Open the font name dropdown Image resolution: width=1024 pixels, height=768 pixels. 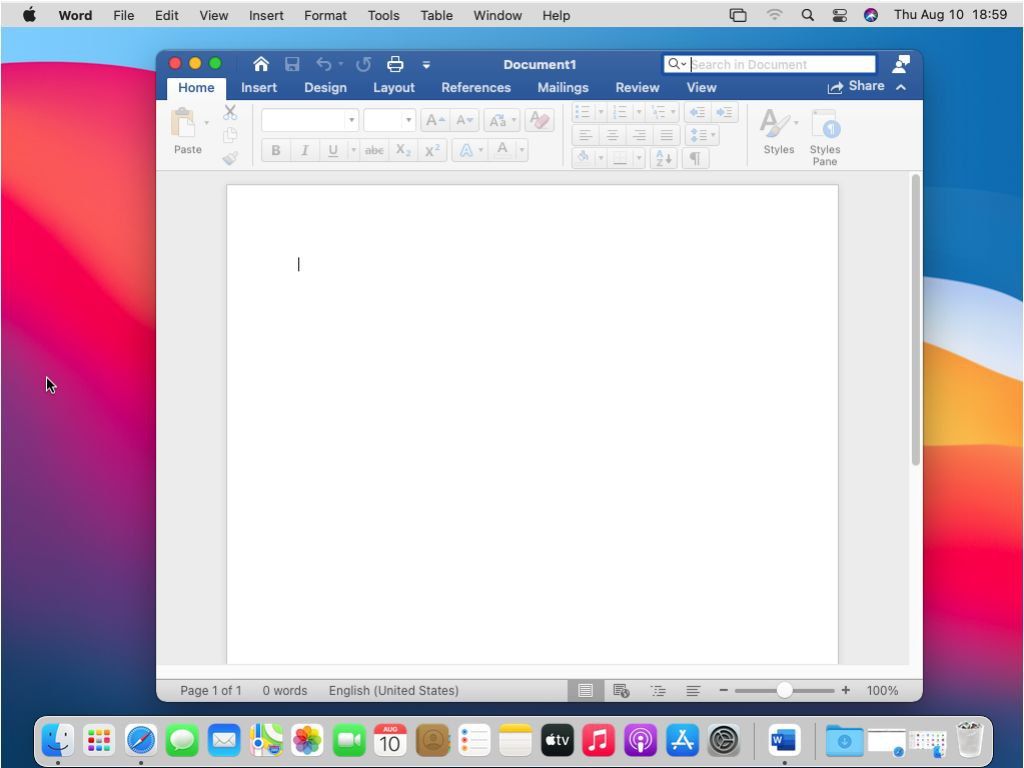click(x=351, y=121)
